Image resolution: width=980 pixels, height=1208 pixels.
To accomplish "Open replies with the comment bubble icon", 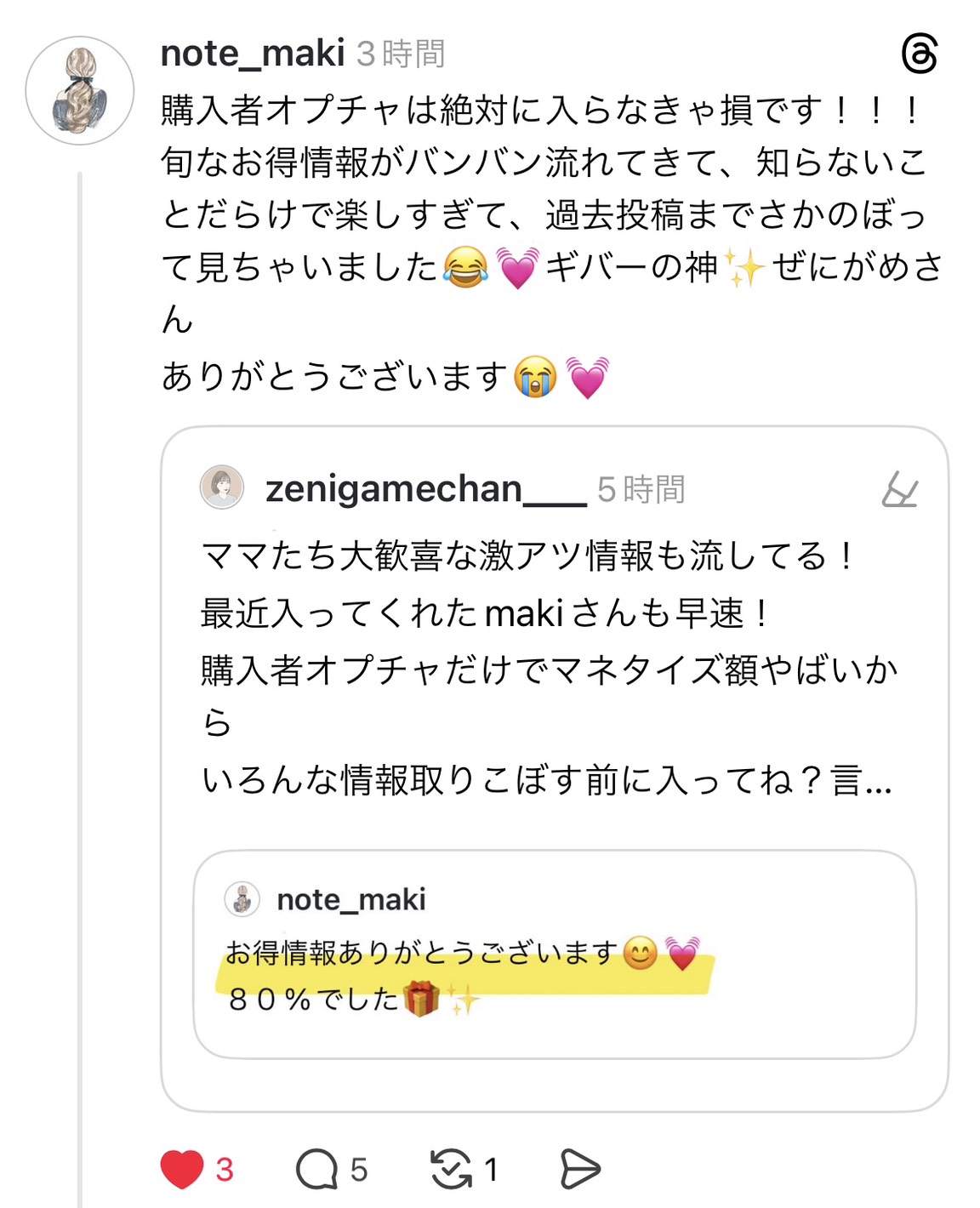I will point(316,1170).
